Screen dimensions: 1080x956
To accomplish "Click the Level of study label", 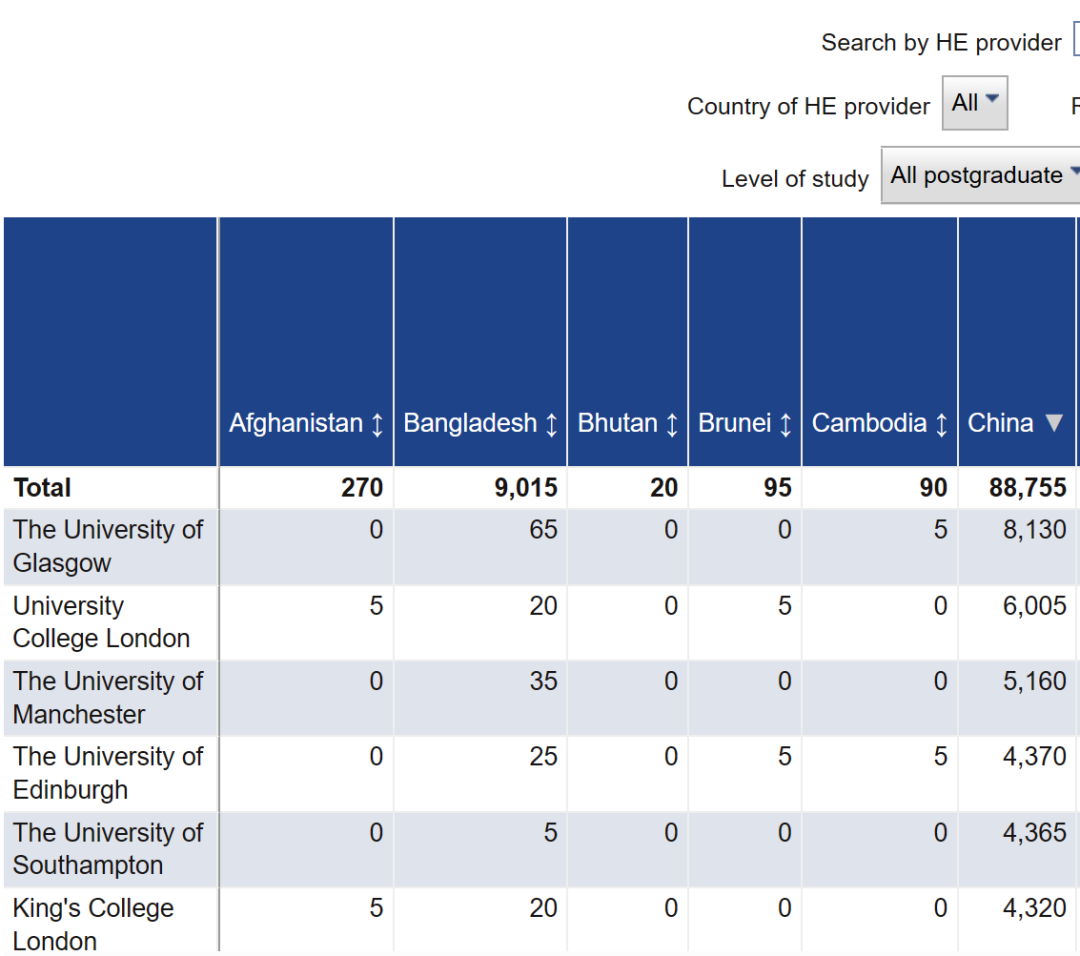I will tap(795, 178).
